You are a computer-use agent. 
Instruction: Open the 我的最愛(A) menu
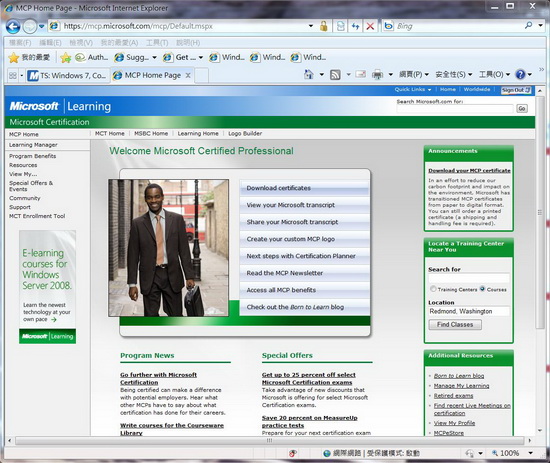tap(120, 43)
